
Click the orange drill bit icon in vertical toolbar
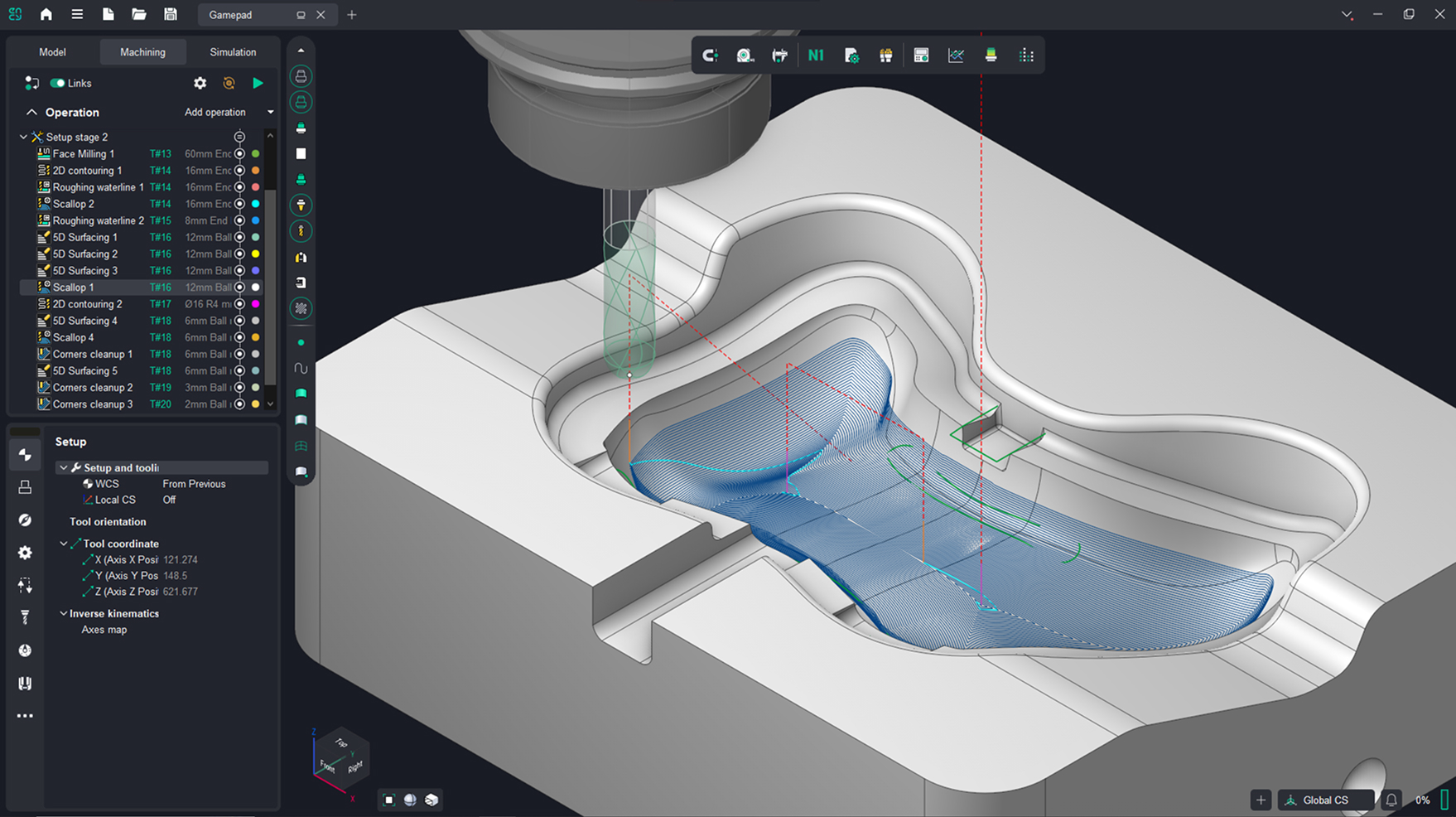(301, 231)
